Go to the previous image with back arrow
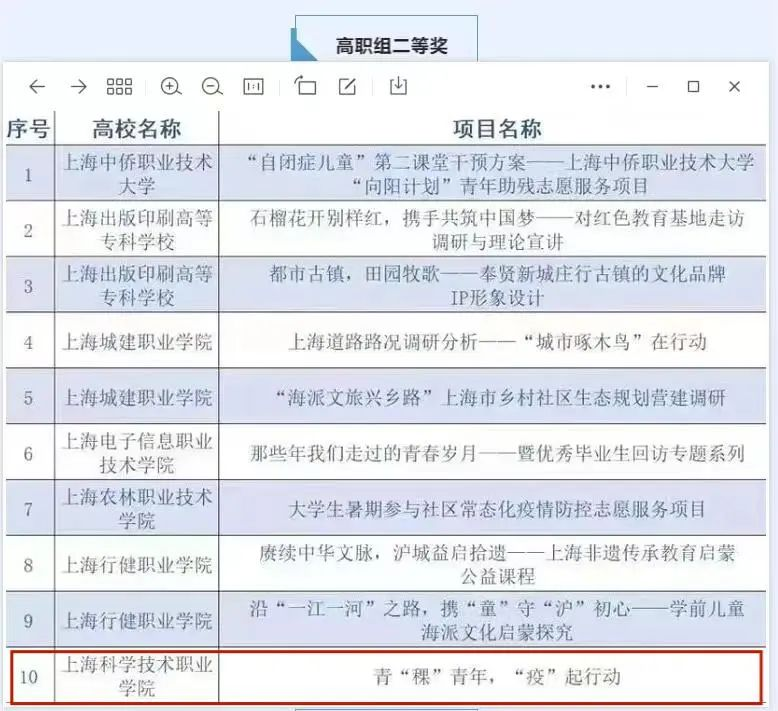778x711 pixels. pos(37,87)
